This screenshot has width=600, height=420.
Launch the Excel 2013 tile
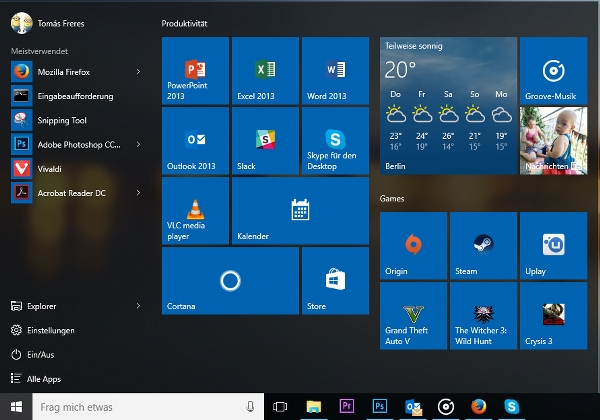click(265, 71)
